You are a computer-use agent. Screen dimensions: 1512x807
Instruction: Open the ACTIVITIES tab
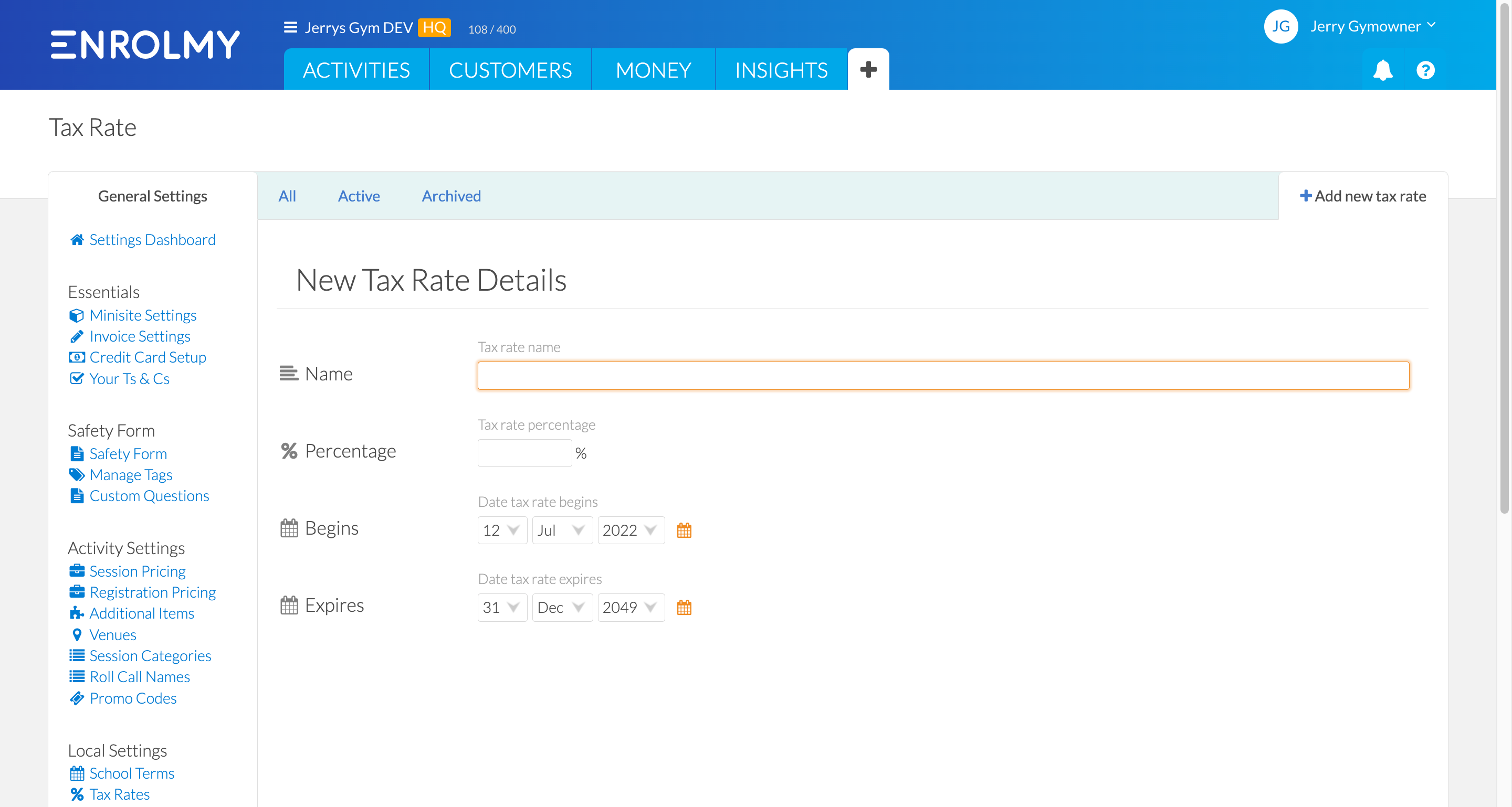[356, 70]
